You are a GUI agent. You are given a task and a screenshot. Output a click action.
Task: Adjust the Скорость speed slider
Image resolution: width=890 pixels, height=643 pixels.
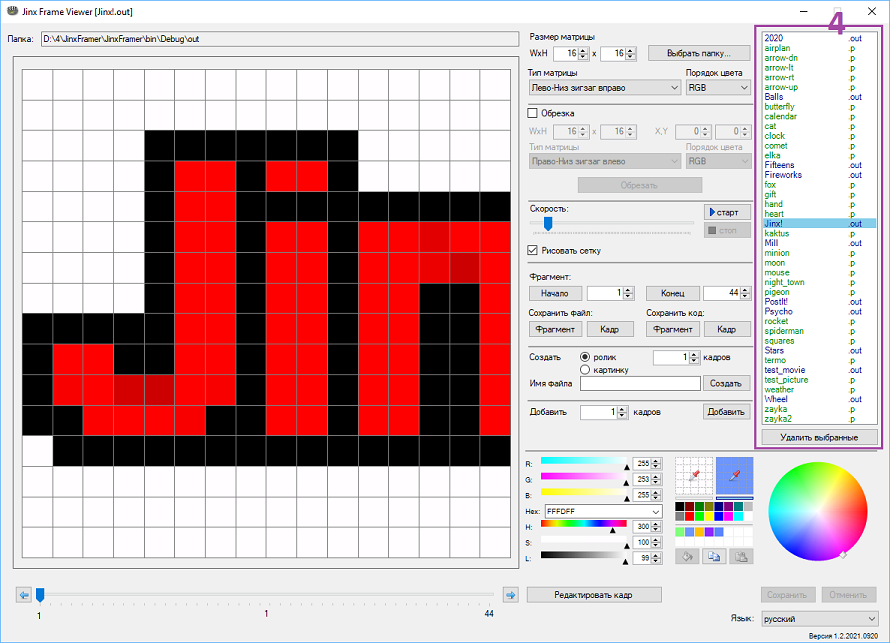pyautogui.click(x=548, y=224)
